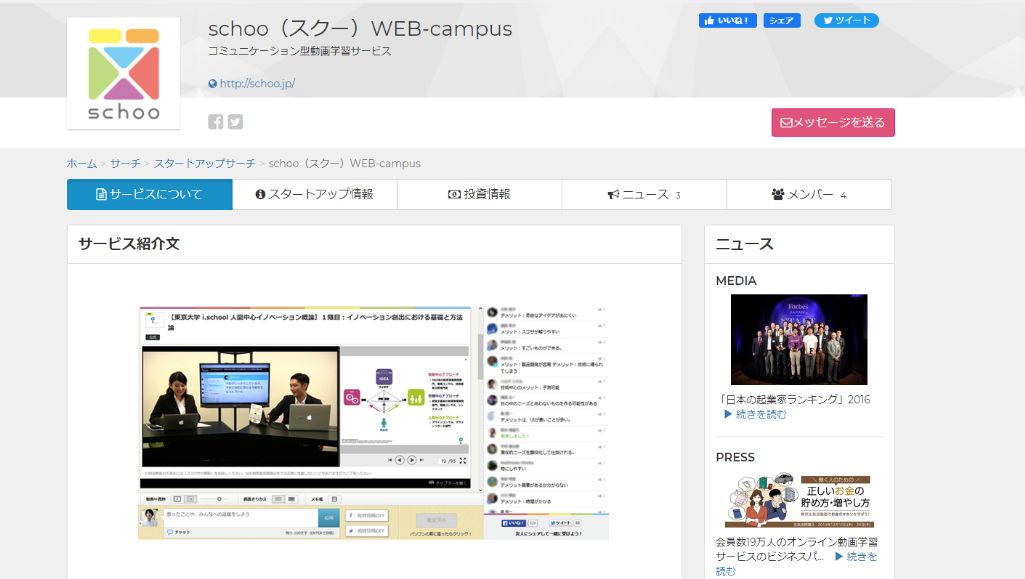Open the 投資情報 tab
This screenshot has width=1025, height=579.
[479, 194]
